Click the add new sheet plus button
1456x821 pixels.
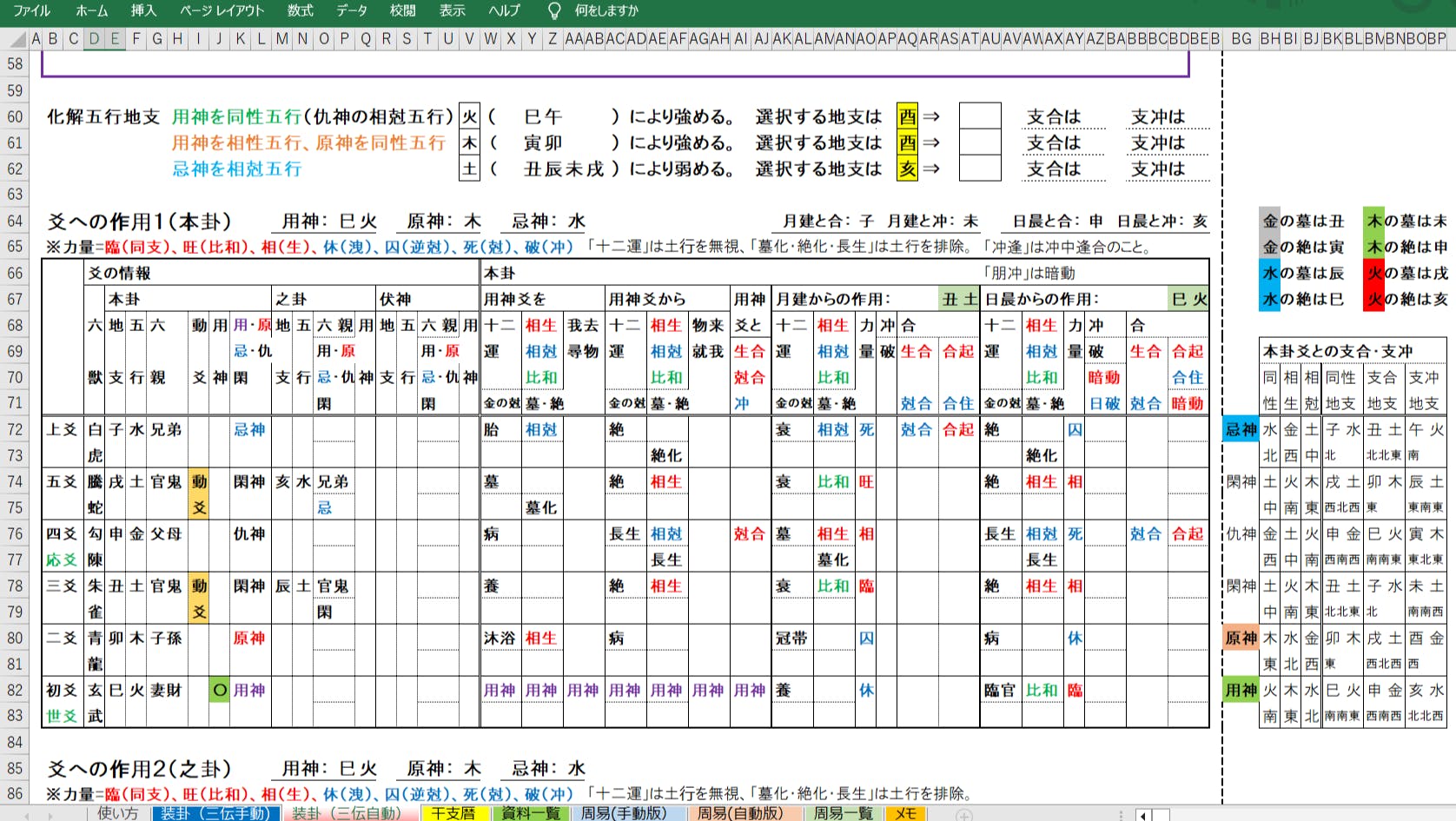[963, 814]
